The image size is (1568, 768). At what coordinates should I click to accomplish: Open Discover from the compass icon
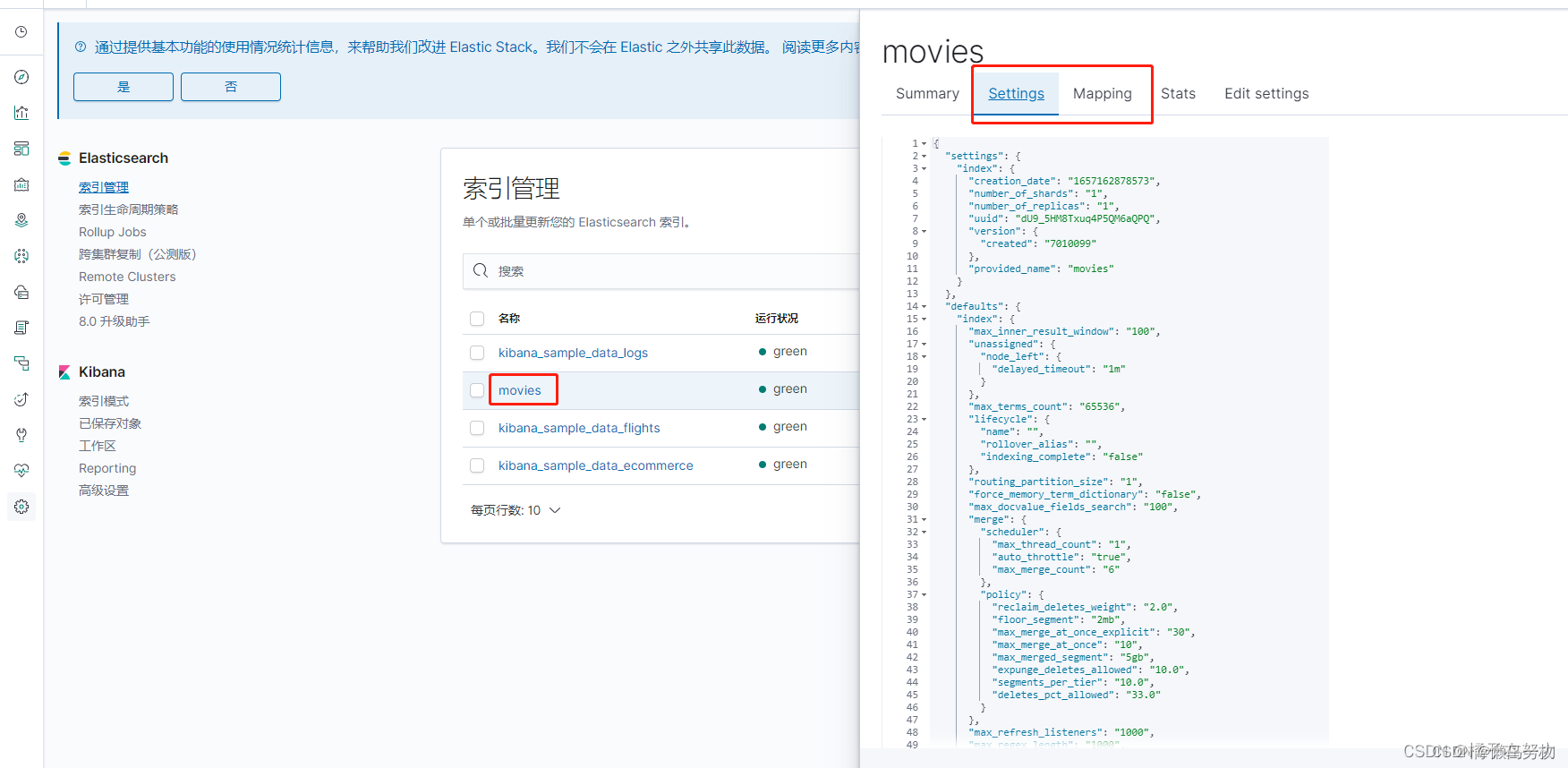tap(21, 77)
